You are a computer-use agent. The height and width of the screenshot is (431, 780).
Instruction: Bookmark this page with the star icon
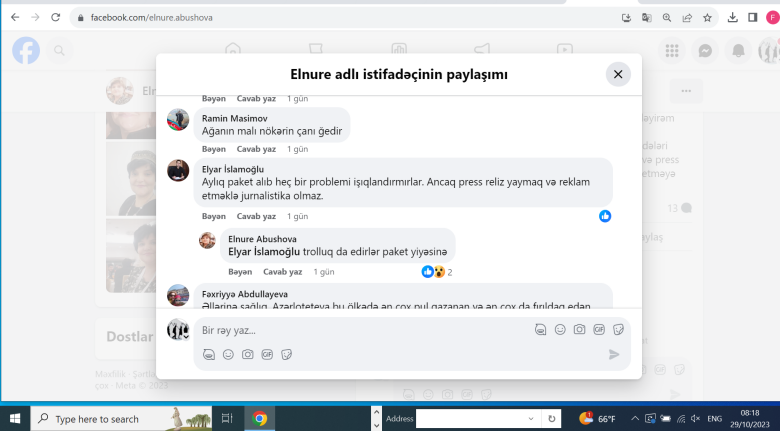tap(707, 18)
